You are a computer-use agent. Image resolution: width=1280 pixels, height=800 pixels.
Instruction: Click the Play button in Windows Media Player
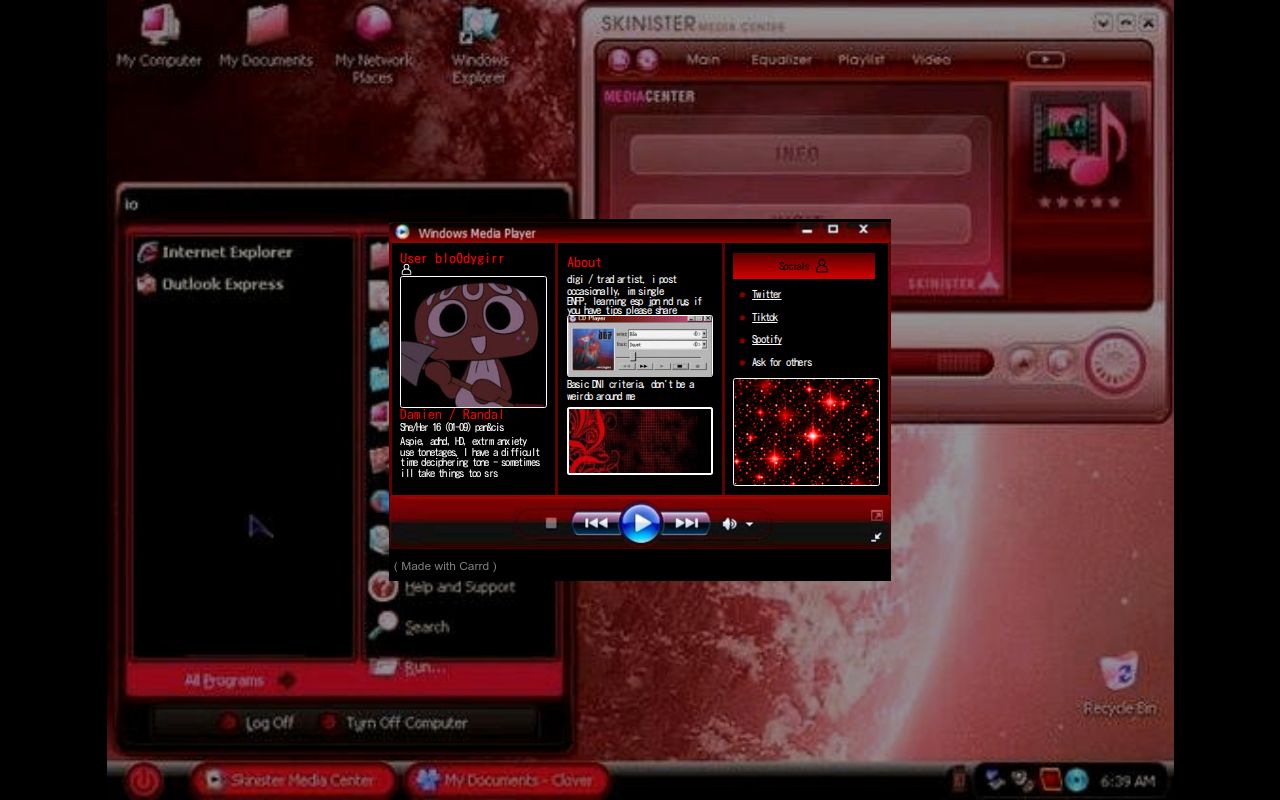(640, 523)
